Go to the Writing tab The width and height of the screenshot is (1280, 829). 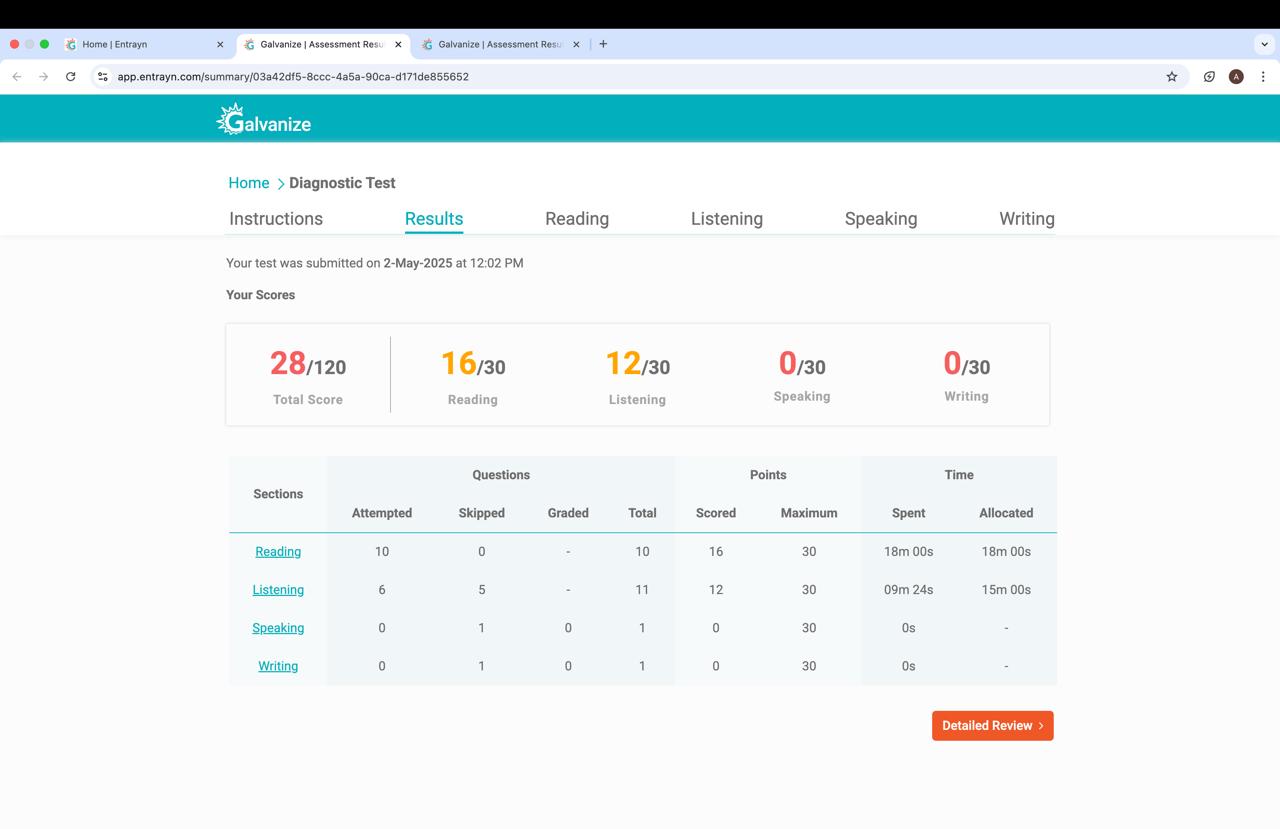point(1027,219)
